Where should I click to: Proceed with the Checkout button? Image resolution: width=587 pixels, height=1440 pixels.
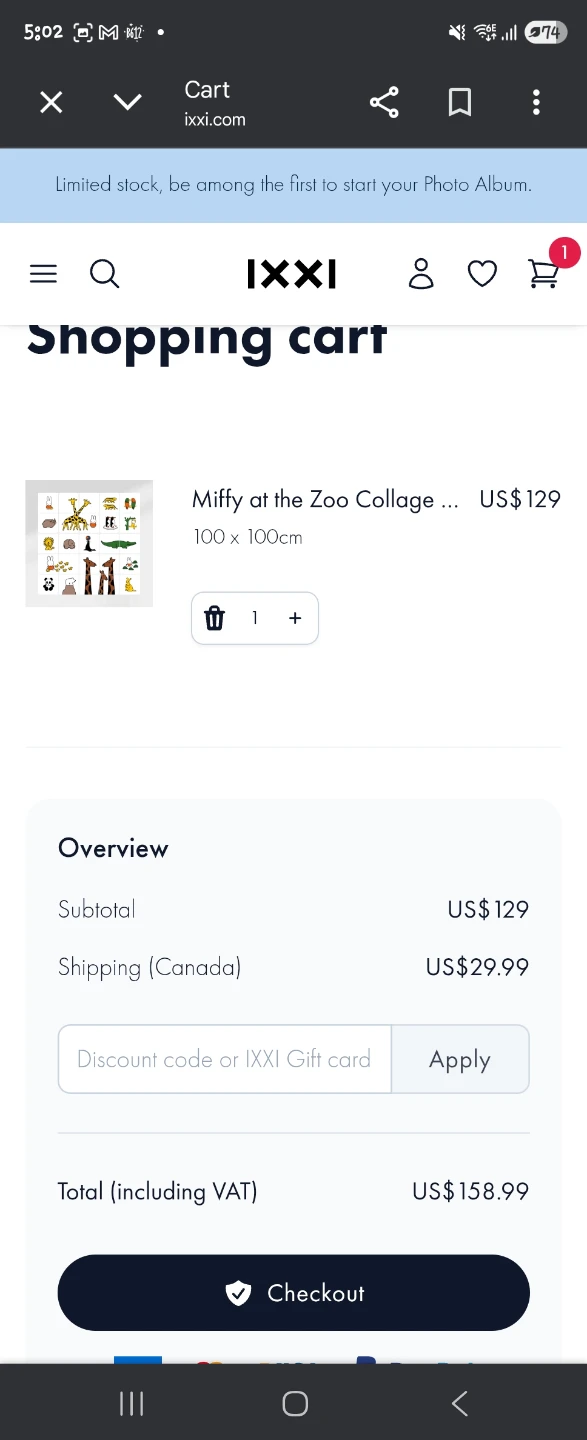[293, 1293]
